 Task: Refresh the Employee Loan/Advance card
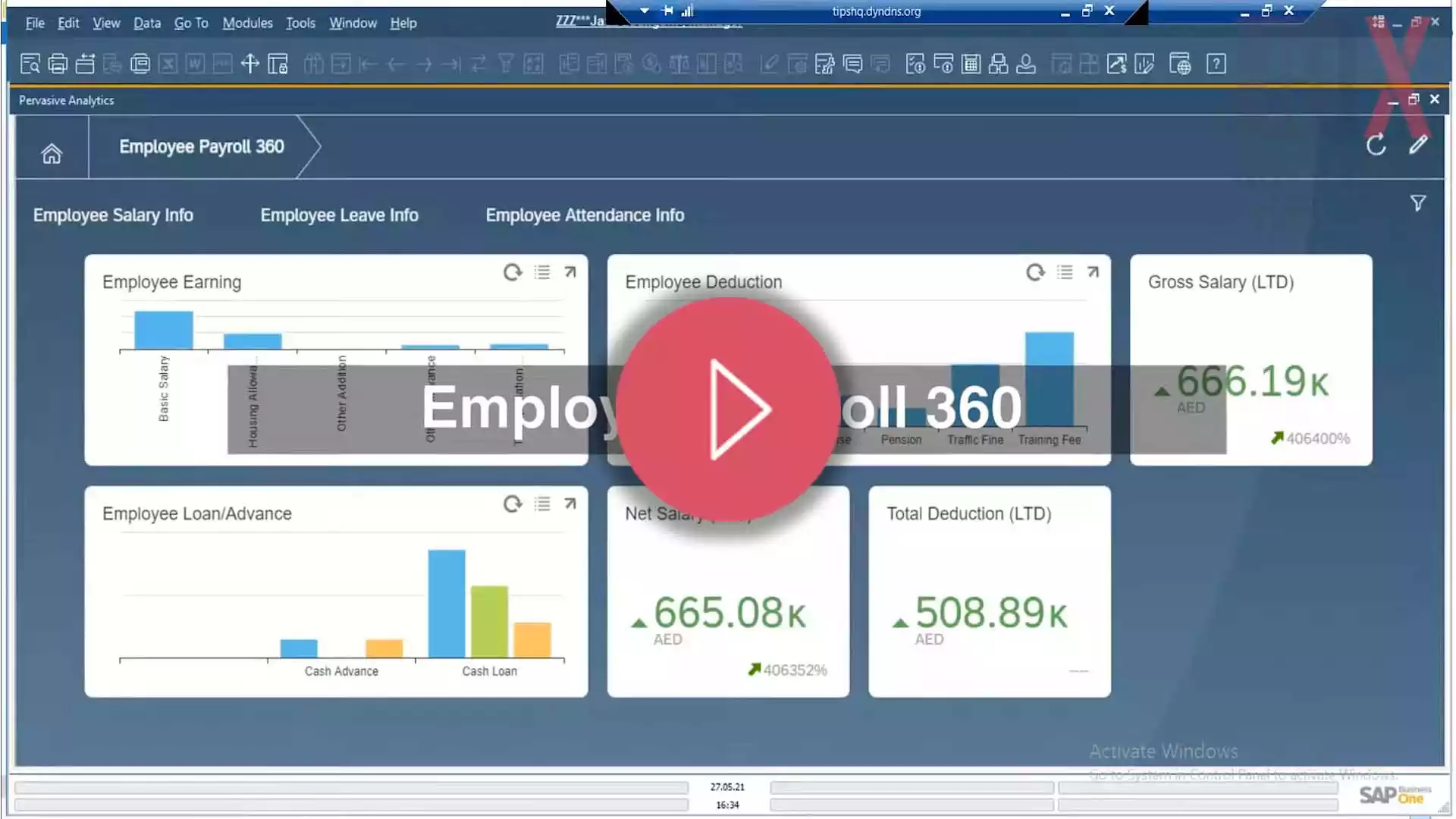coord(513,504)
